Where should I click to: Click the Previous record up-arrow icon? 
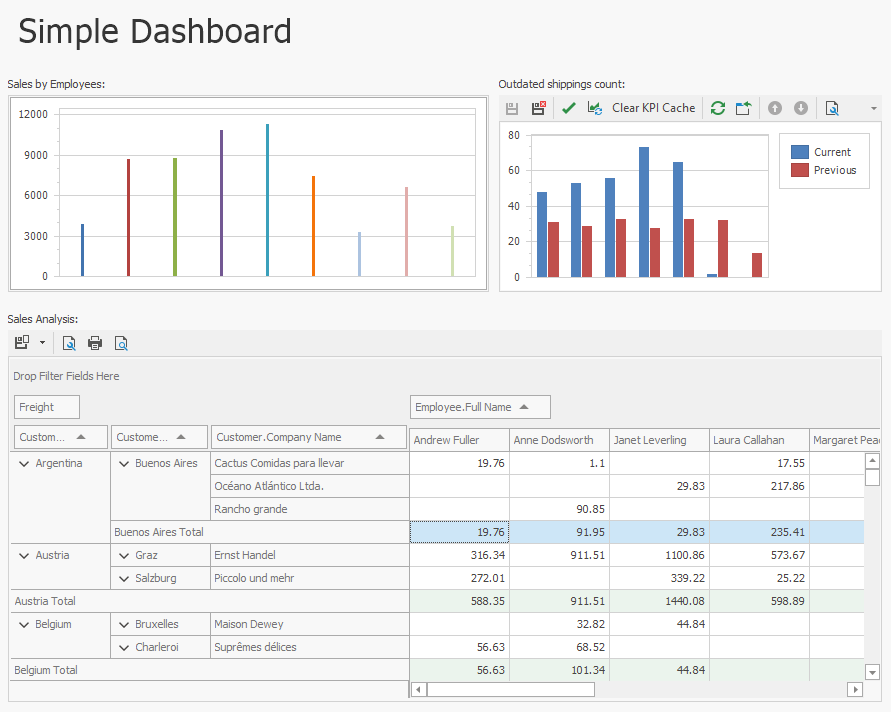coord(775,108)
